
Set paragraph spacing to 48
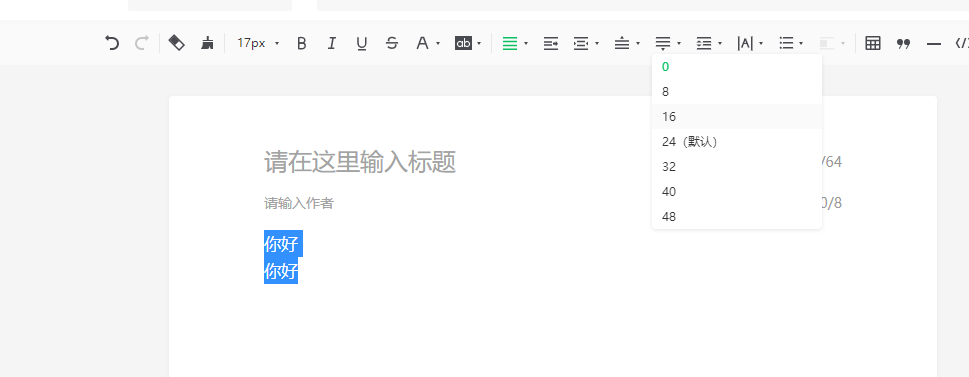737,217
